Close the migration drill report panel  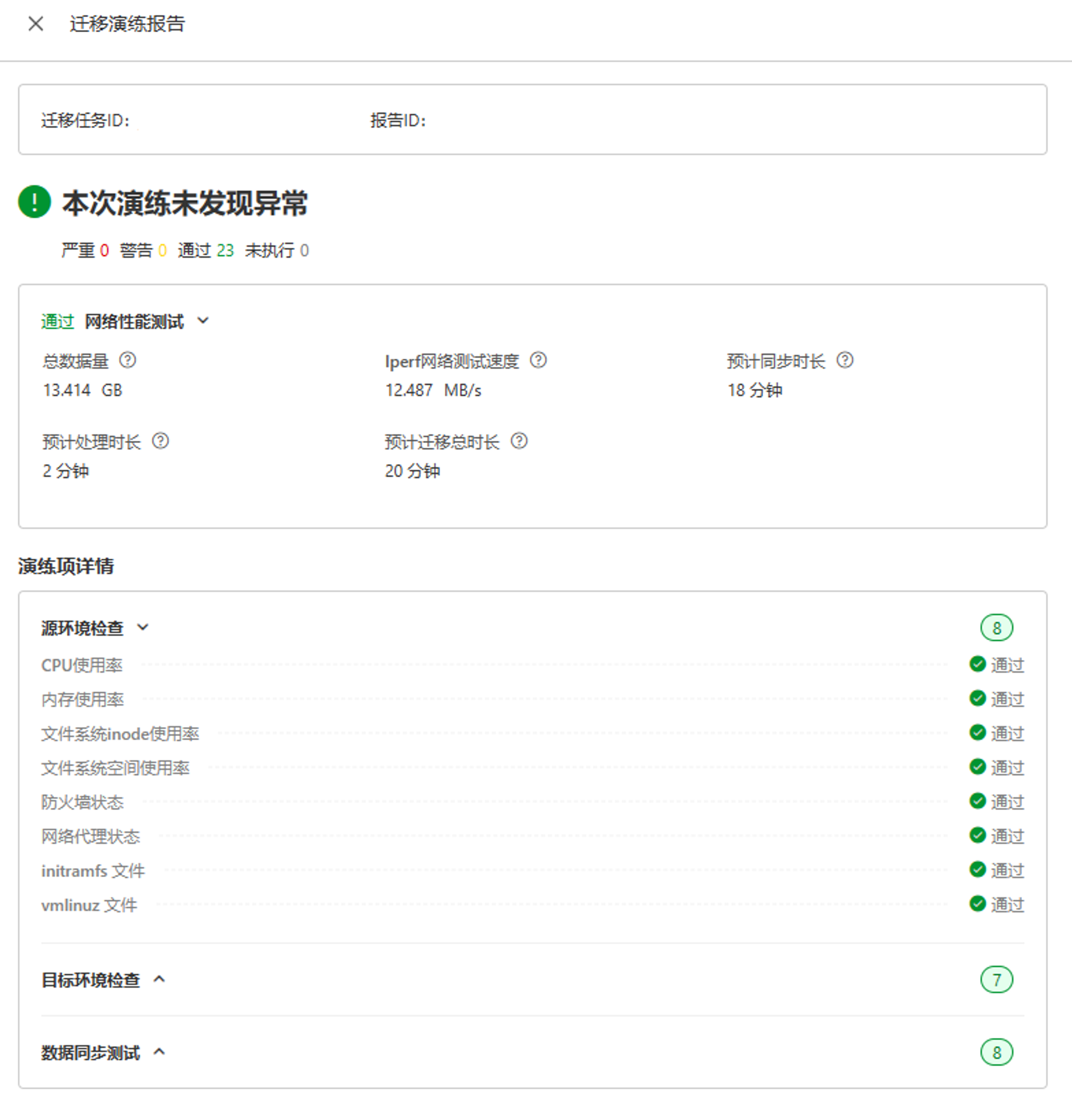[x=35, y=24]
